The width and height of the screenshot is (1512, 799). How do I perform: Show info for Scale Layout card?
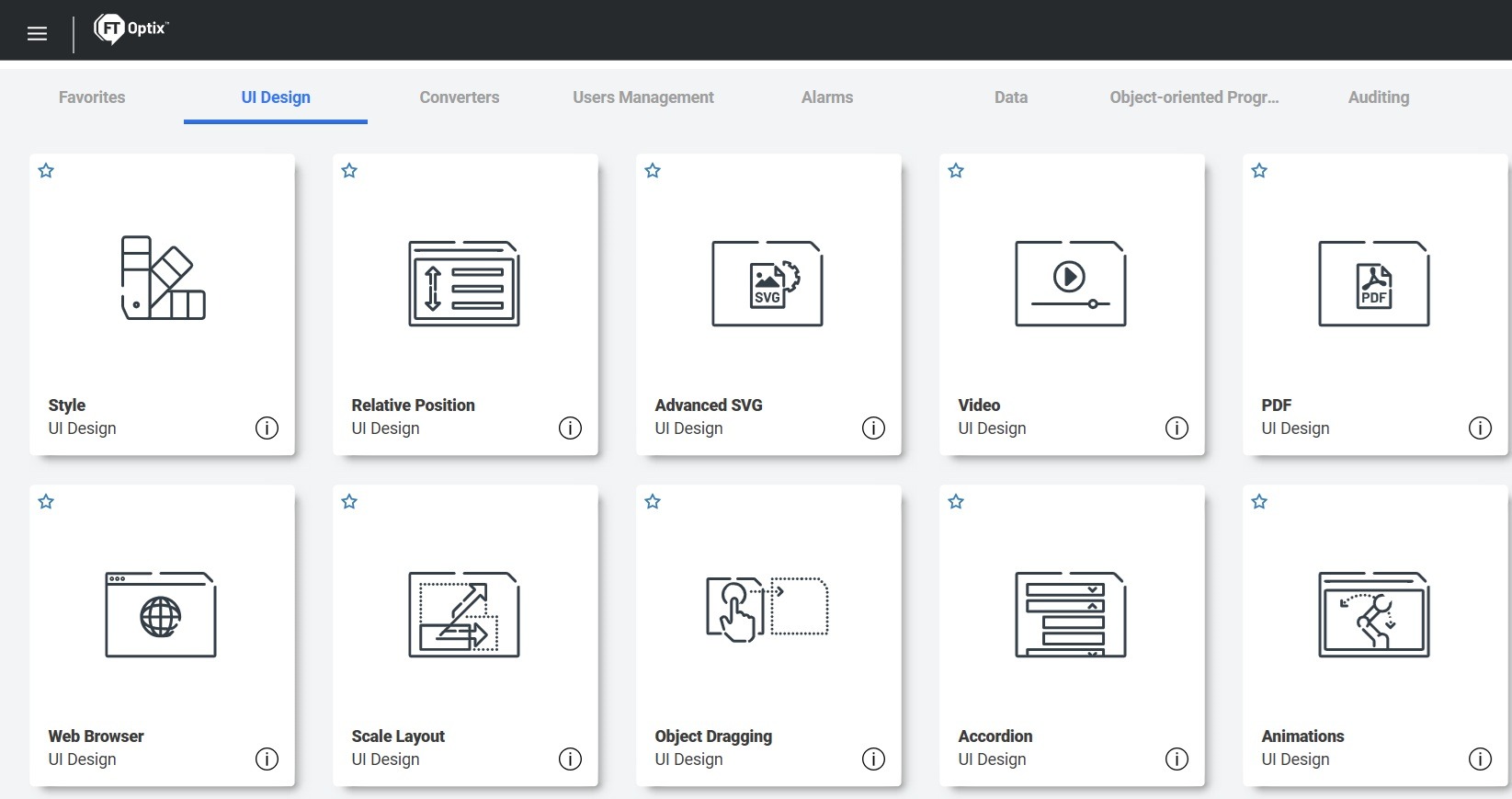(x=570, y=759)
